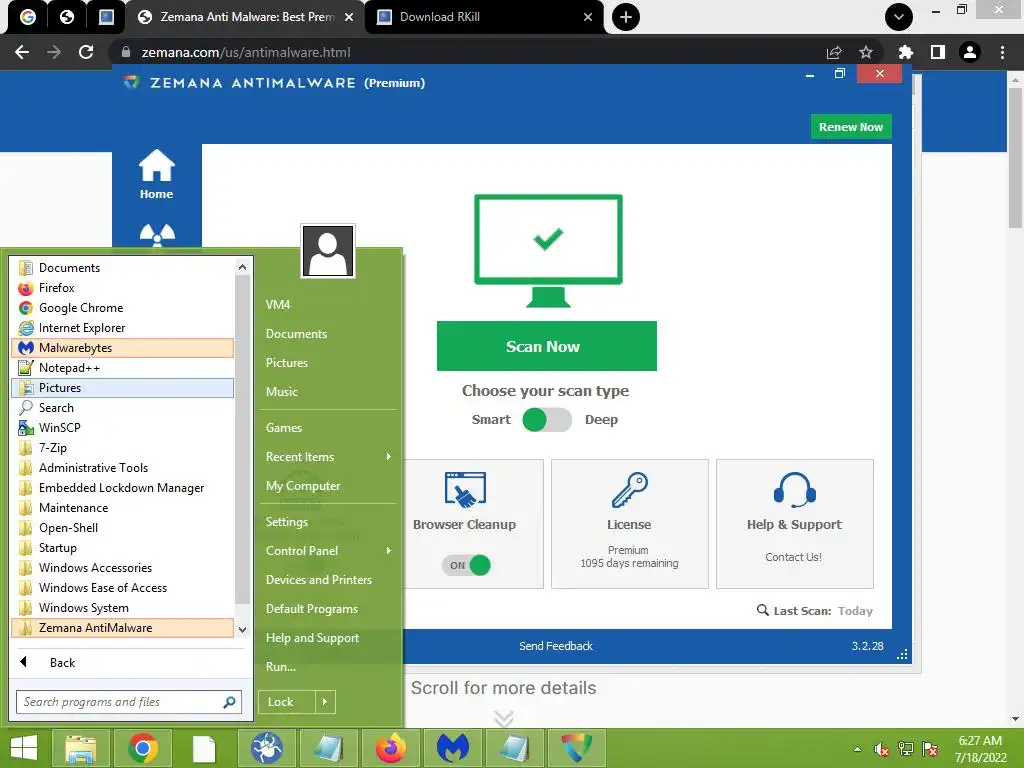The image size is (1024, 768).
Task: Click the Zemana shield taskbar icon
Action: [577, 748]
